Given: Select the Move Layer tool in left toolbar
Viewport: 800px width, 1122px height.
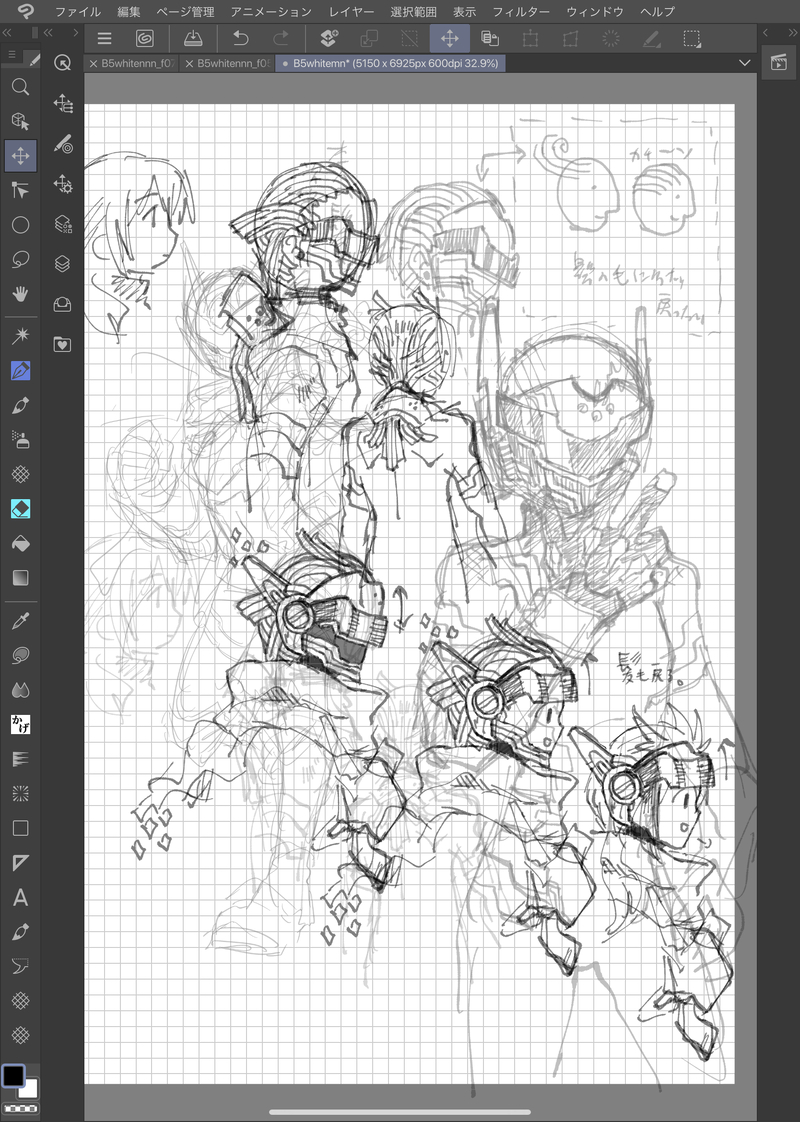Looking at the screenshot, I should 21,155.
